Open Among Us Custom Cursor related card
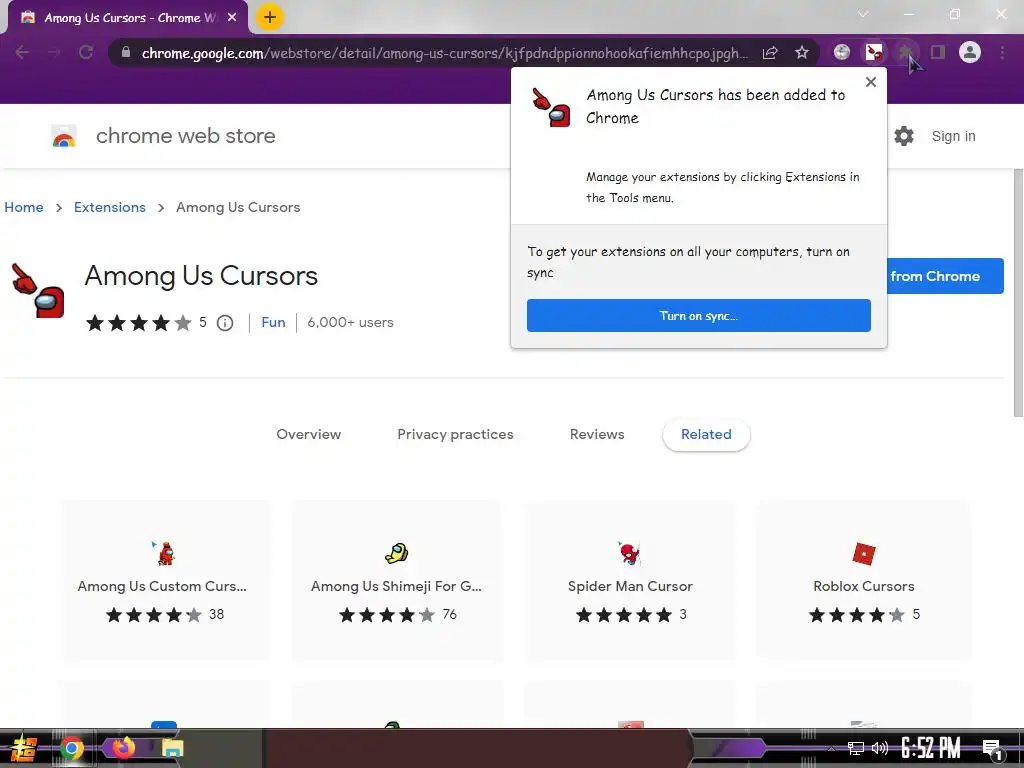The image size is (1024, 768). pos(163,581)
